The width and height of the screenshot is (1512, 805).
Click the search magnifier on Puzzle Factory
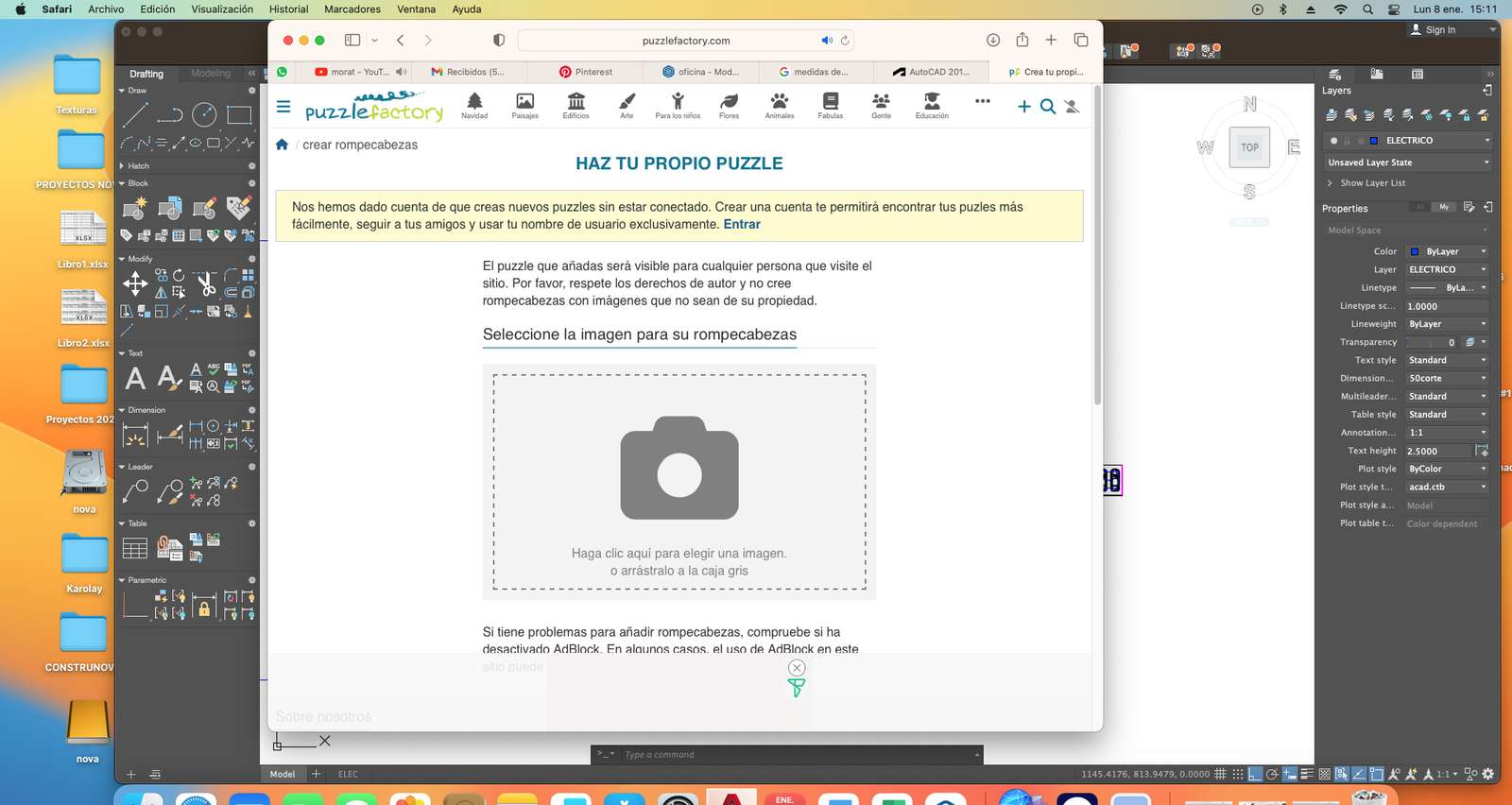[1048, 107]
